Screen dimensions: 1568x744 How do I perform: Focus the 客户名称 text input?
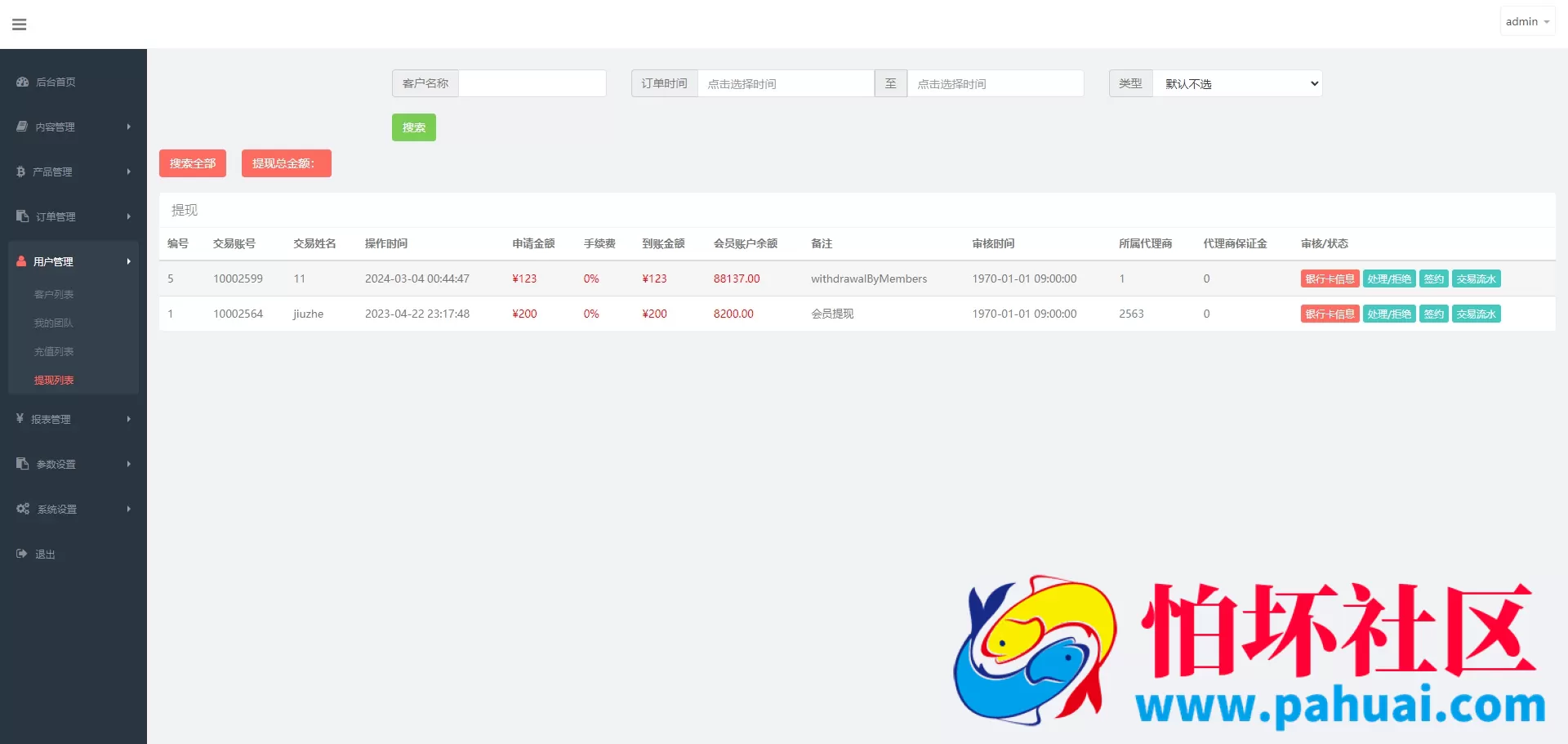coord(532,83)
